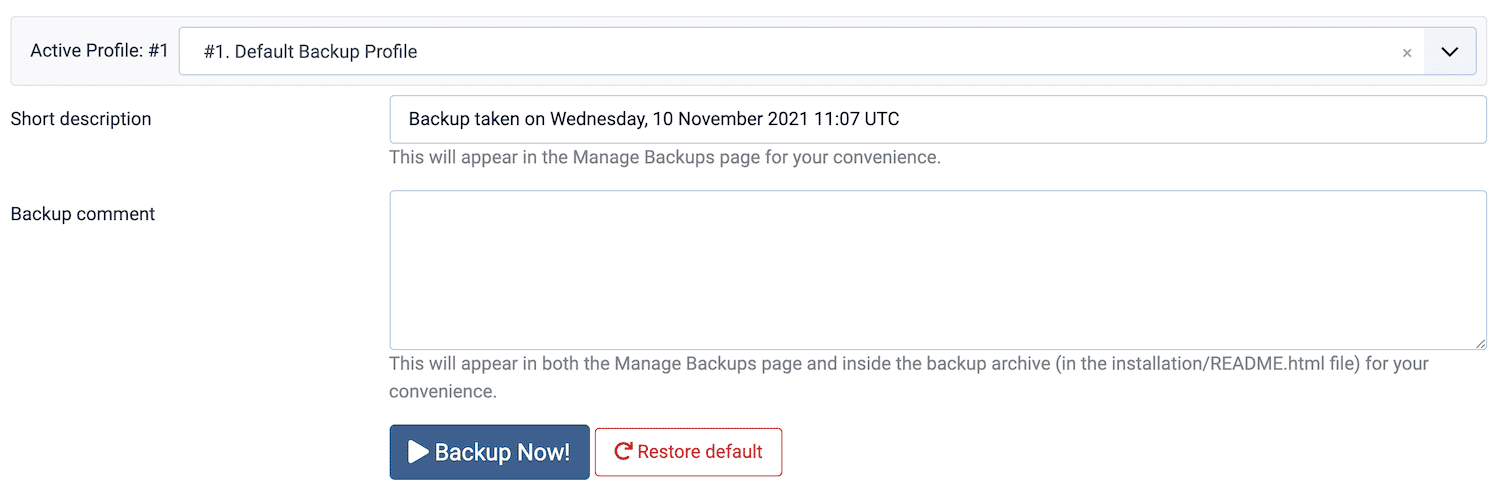Click the Short description help text
Viewport: 1500px width, 502px height.
664,158
